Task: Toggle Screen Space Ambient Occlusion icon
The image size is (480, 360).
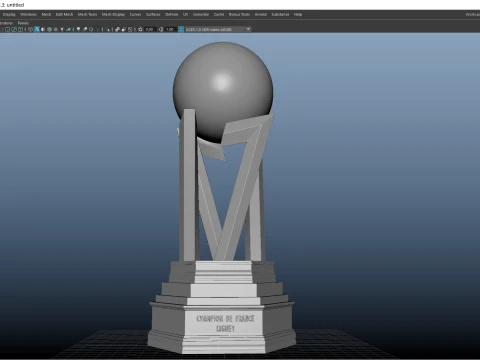Action: [x=78, y=29]
